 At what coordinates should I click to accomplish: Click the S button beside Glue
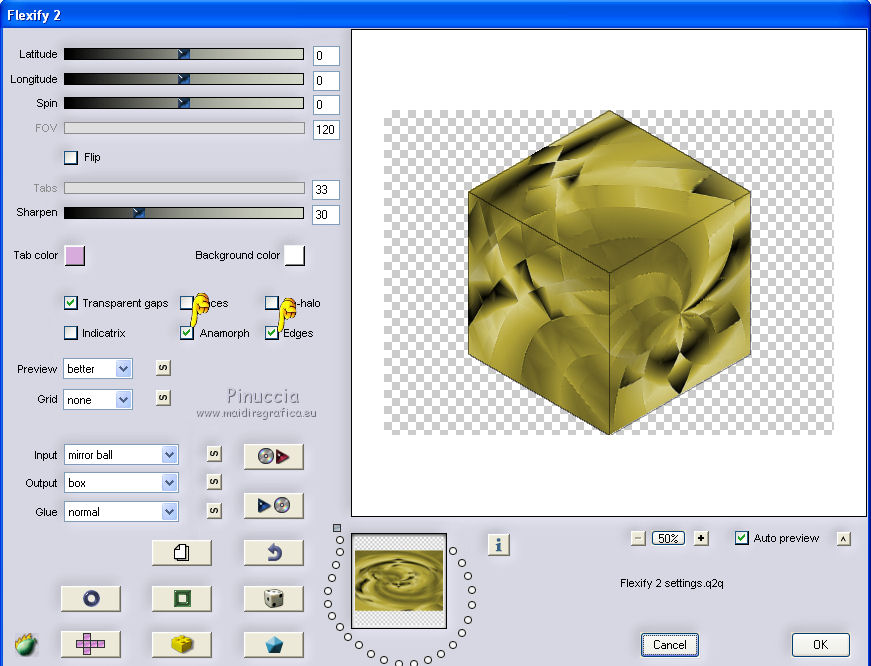coord(214,510)
